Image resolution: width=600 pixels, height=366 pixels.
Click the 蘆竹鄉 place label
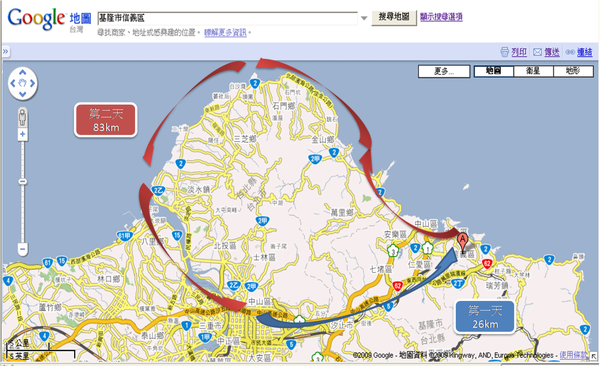50,307
